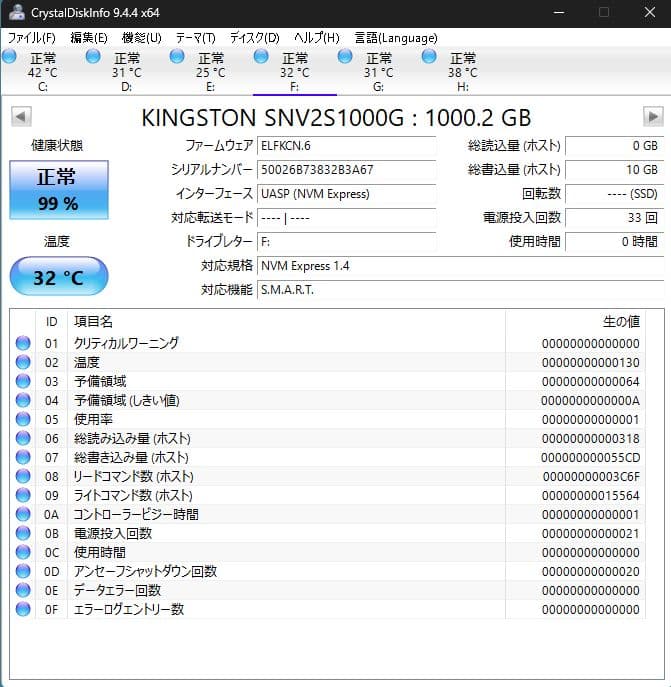The height and width of the screenshot is (687, 671).
Task: Select the コントローラービジー時間 attribute name
Action: coord(136,514)
